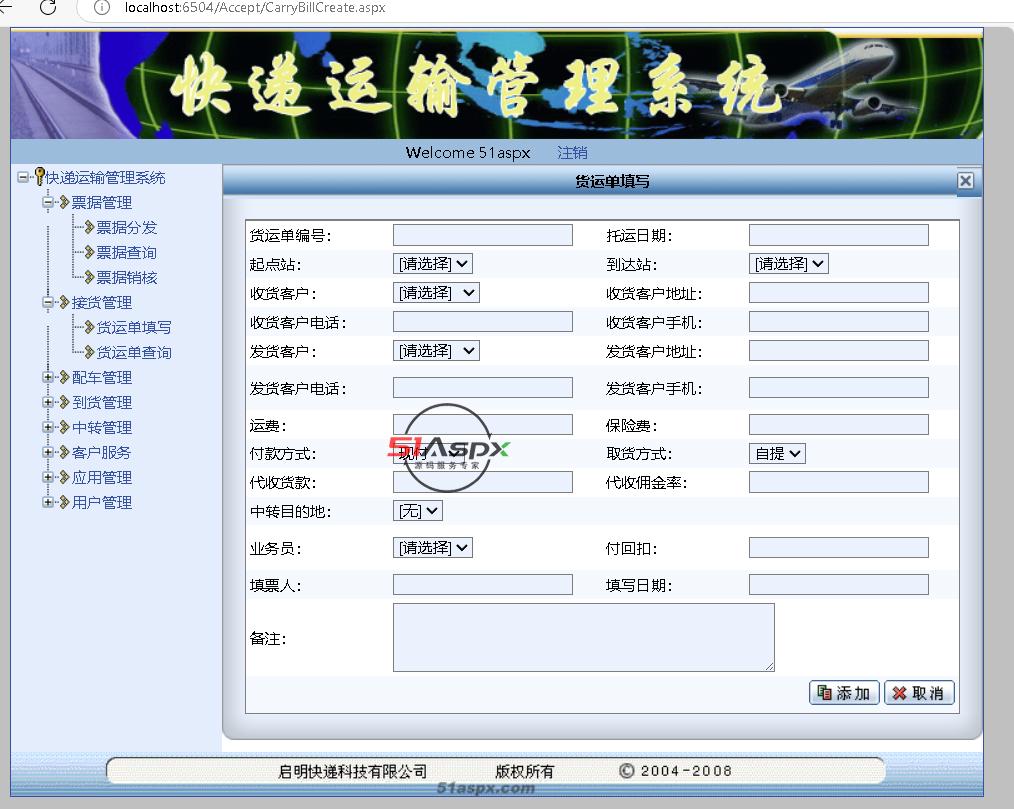Expand the 客户服务 tree branch
1014x809 pixels.
tap(48, 452)
